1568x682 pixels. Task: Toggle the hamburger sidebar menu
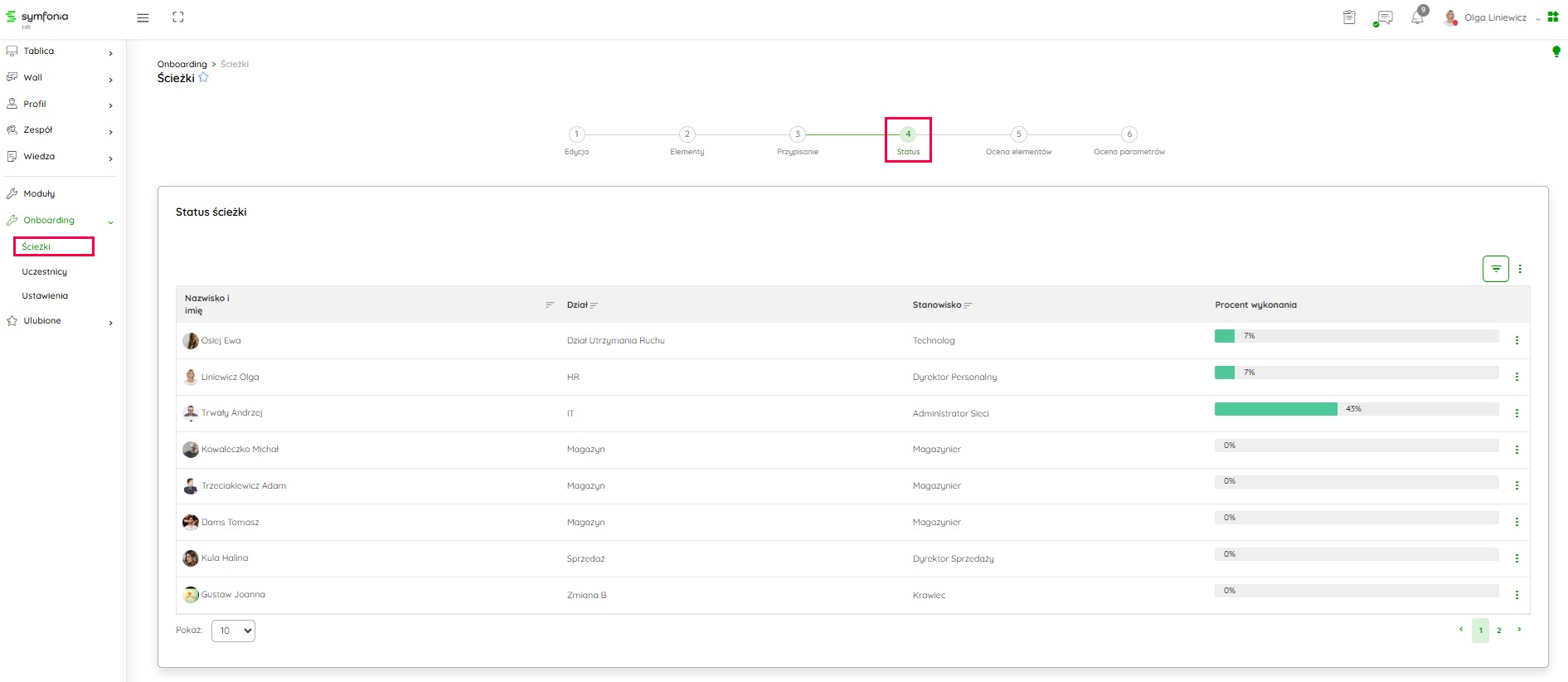(x=143, y=17)
